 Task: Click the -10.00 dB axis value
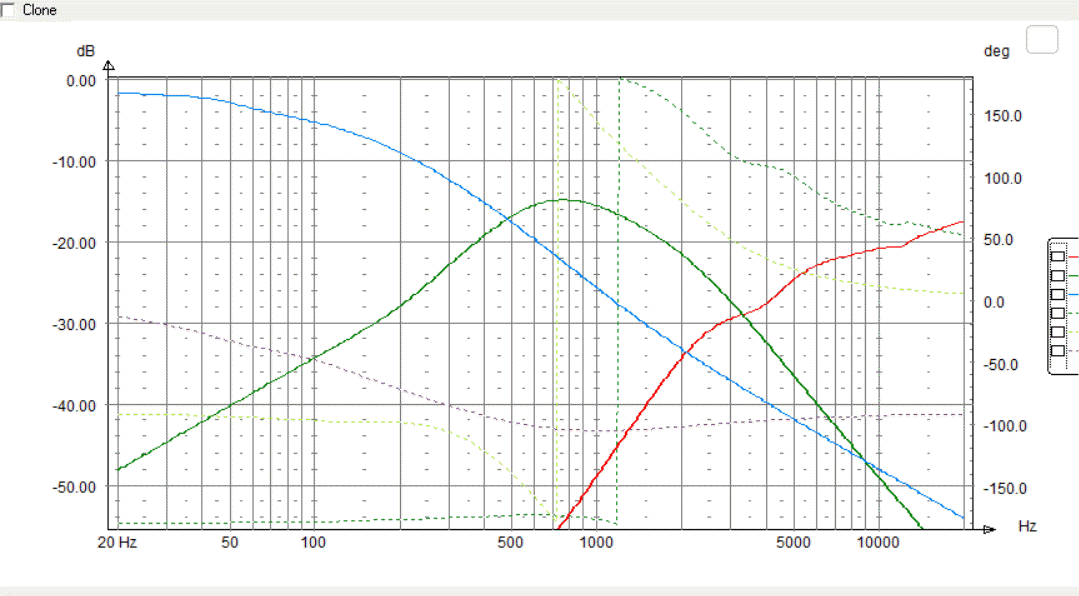(x=74, y=162)
